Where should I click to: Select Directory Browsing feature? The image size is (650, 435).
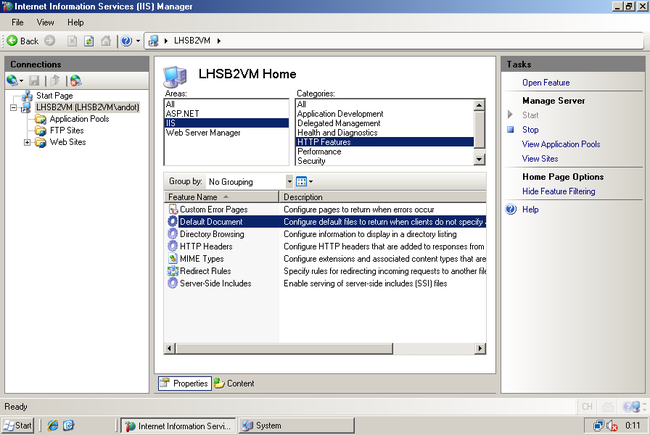point(212,234)
